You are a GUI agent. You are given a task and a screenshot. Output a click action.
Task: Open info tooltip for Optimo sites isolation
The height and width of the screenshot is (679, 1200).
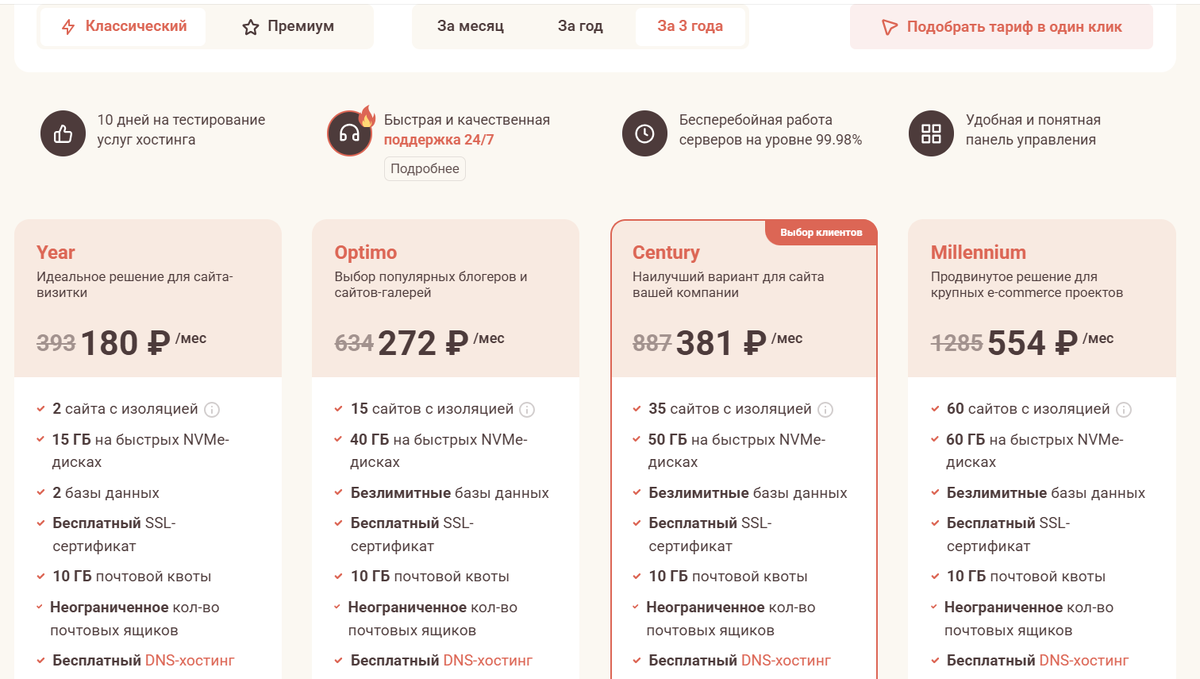coord(527,409)
